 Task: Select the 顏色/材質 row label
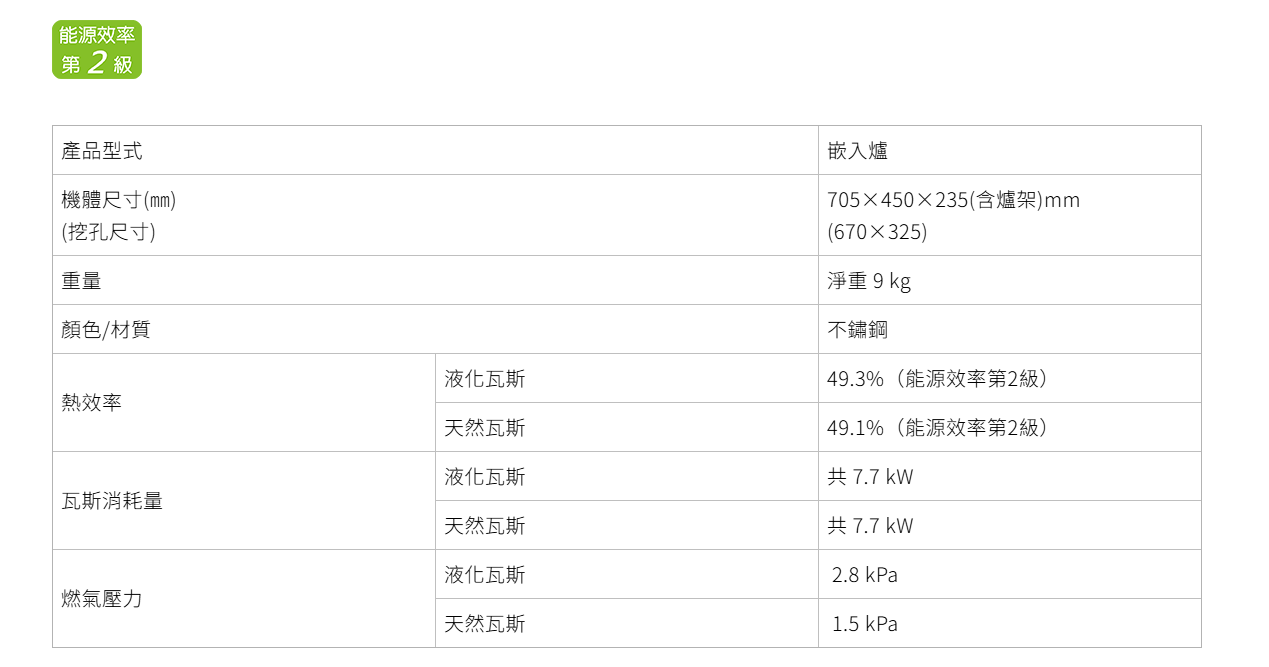click(x=435, y=329)
